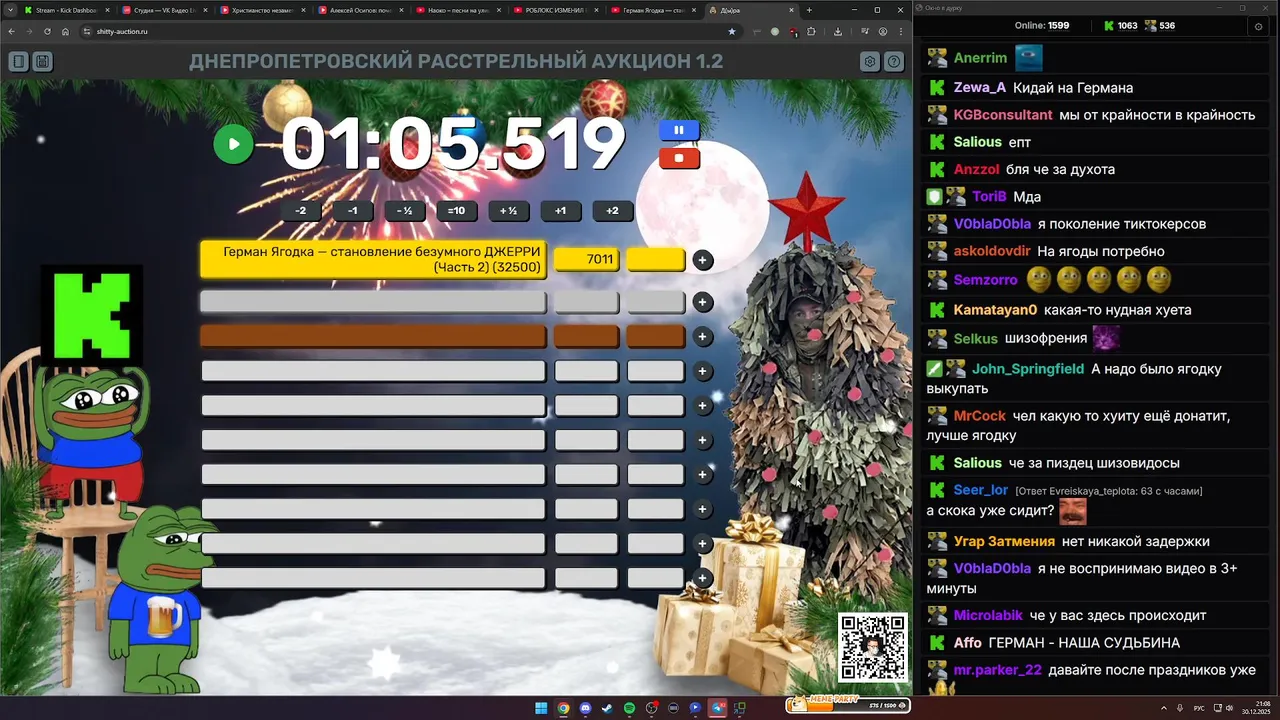The image size is (1280, 720).
Task: Open Chrome from the taskbar
Action: (x=563, y=708)
